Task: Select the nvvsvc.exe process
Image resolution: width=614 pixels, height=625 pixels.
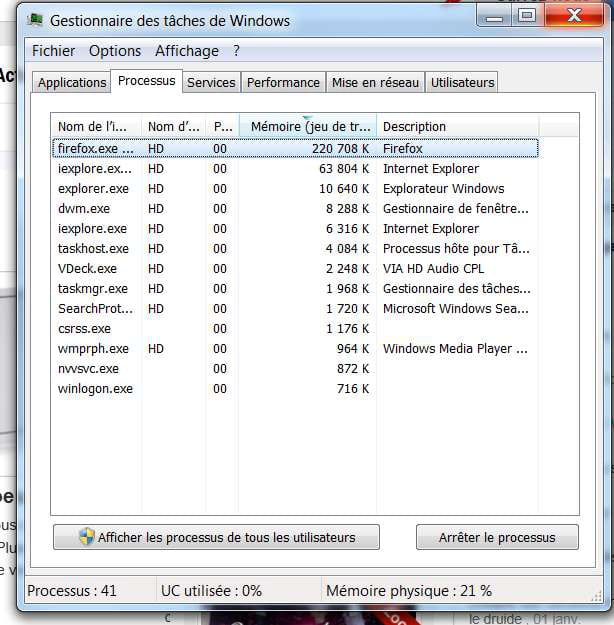Action: (295, 369)
